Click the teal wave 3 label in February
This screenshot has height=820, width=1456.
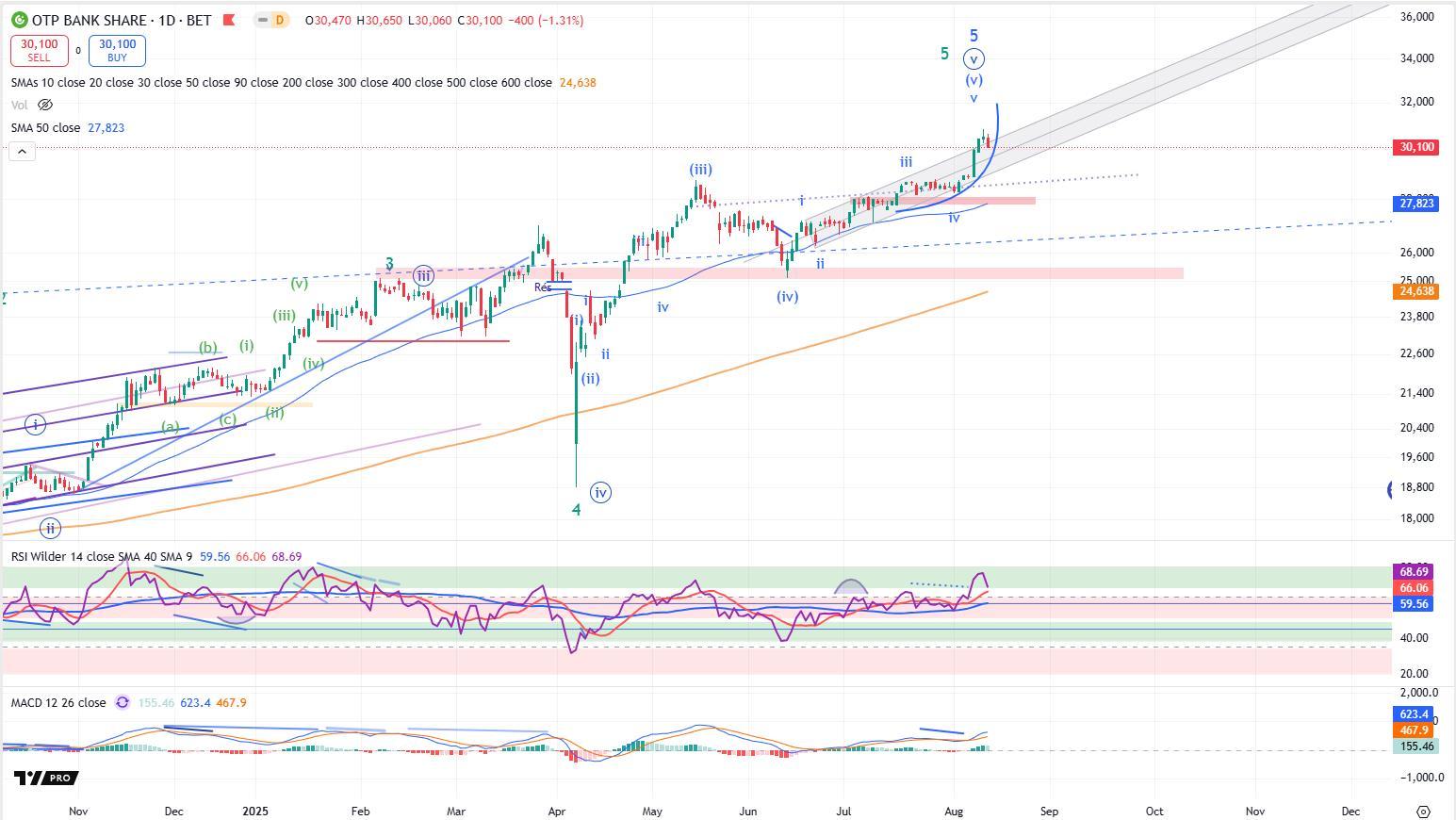click(388, 265)
